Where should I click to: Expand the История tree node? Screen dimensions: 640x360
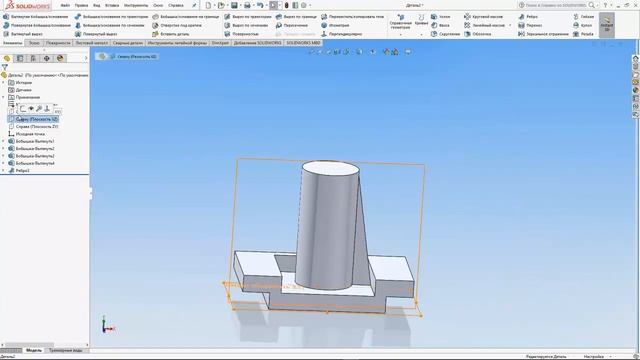coord(3,82)
